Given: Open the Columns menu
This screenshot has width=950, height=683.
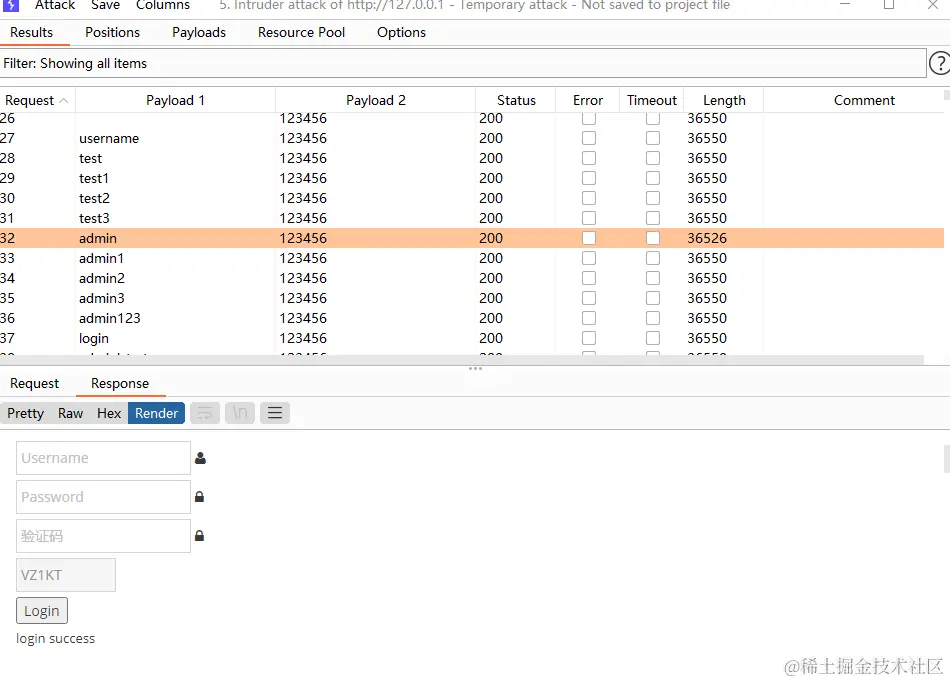Looking at the screenshot, I should pos(163,5).
